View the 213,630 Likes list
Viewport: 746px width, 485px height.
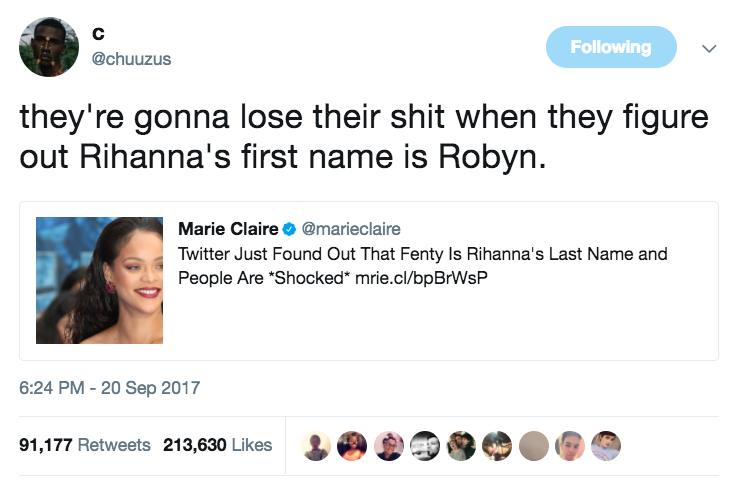[217, 445]
